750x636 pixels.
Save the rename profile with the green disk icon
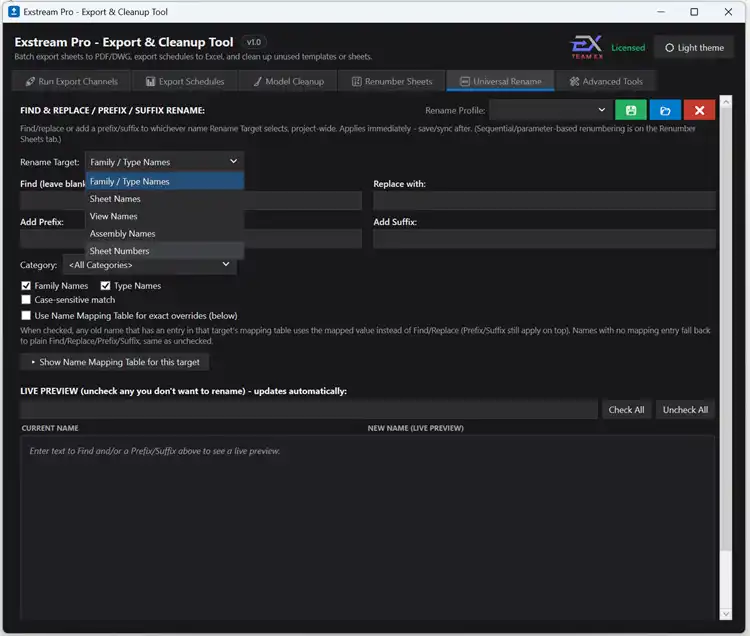[630, 110]
